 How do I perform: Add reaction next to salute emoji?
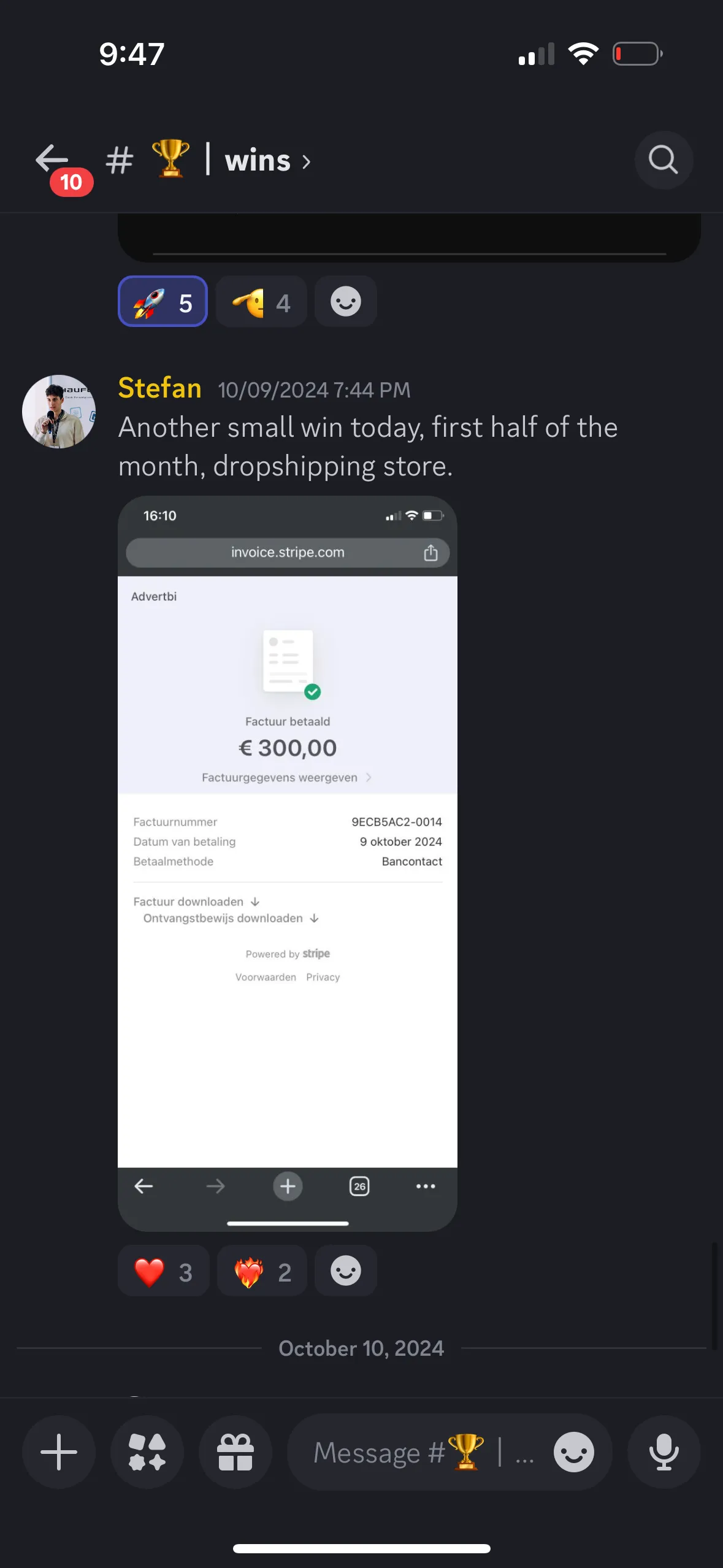click(346, 302)
